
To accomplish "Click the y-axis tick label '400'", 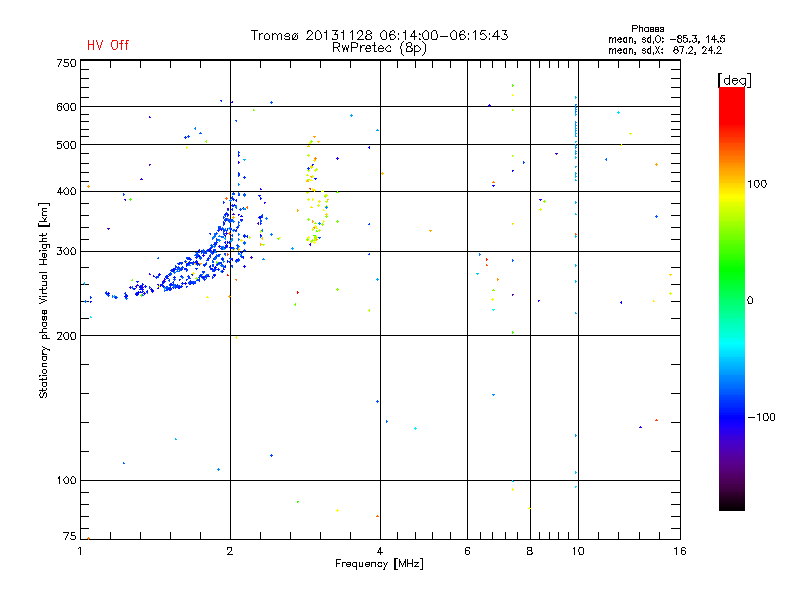I will (x=66, y=191).
